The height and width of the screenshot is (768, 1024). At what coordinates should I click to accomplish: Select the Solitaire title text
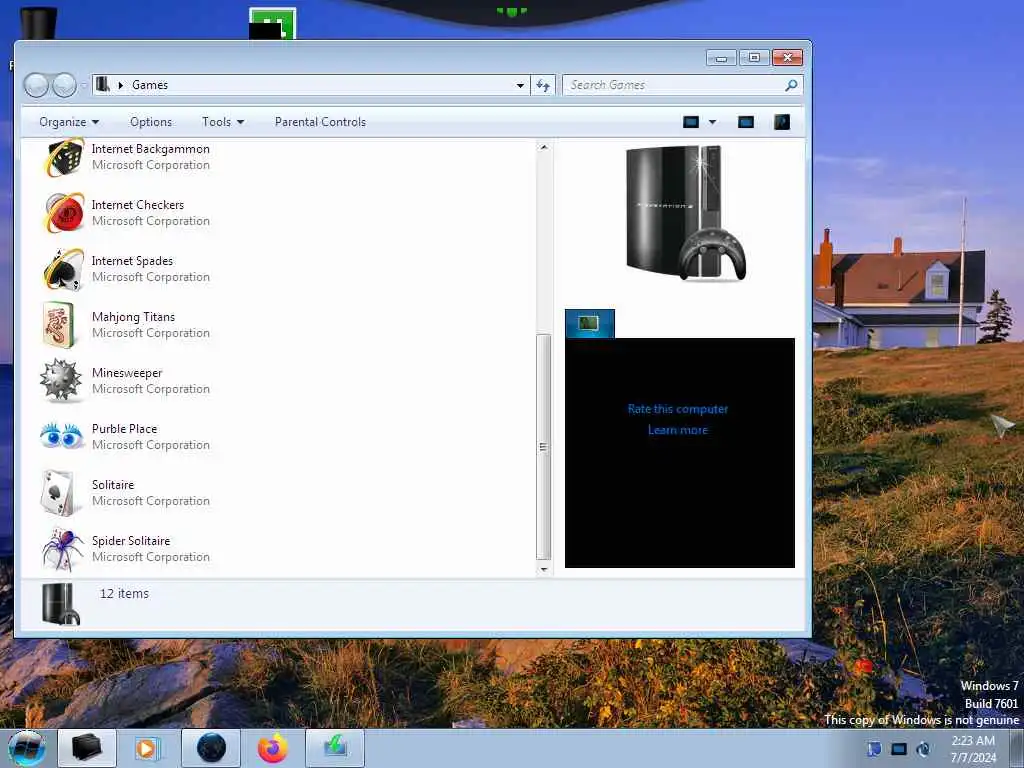click(x=113, y=485)
